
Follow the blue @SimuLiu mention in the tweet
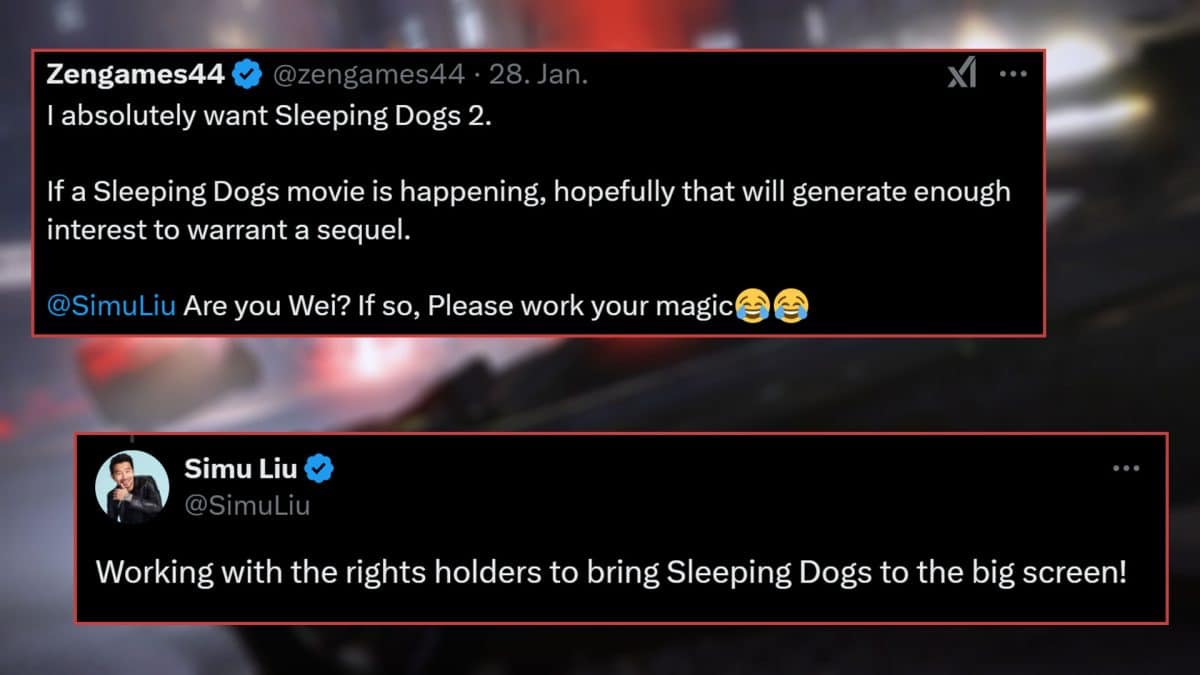(x=111, y=306)
